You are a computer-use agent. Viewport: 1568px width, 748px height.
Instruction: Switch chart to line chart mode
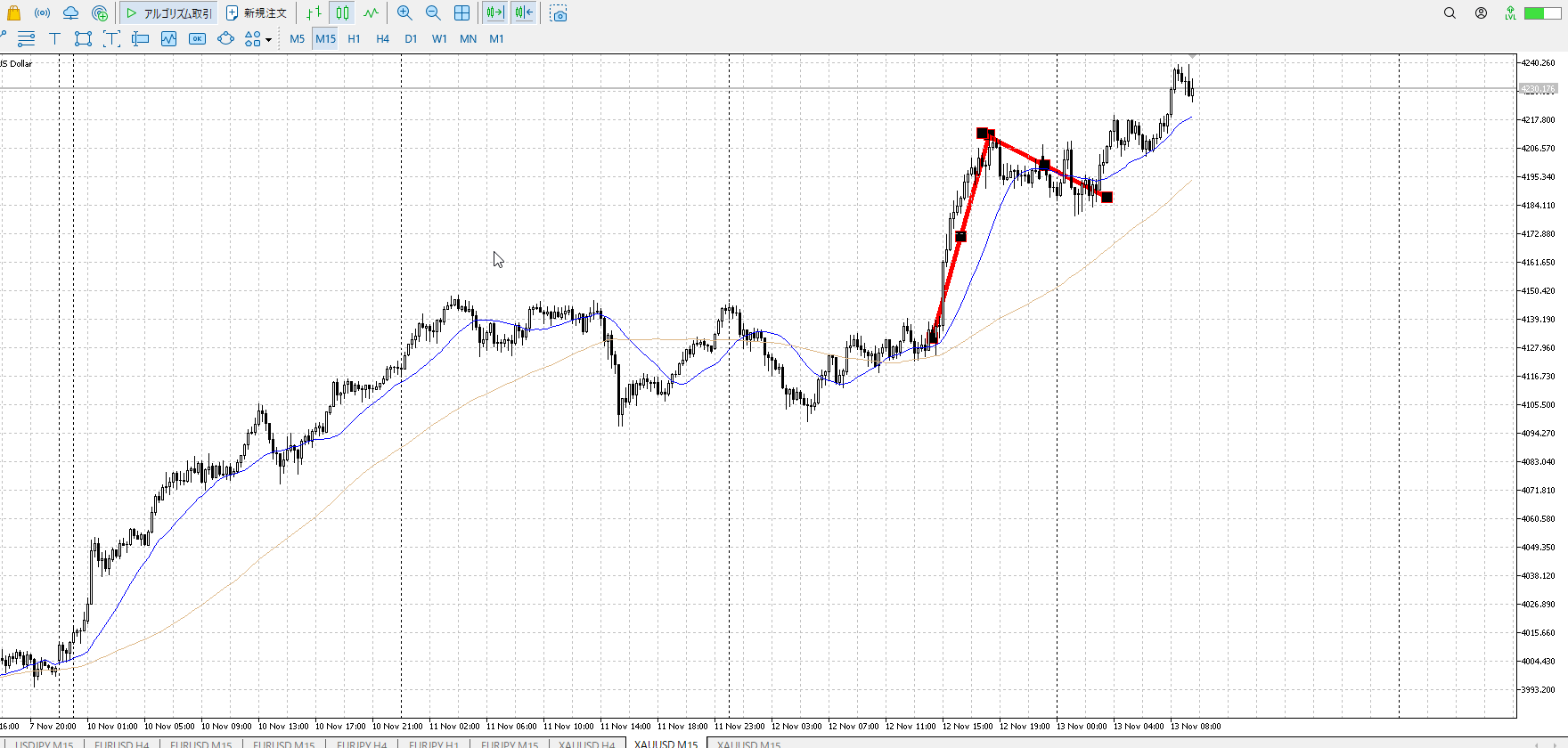371,13
